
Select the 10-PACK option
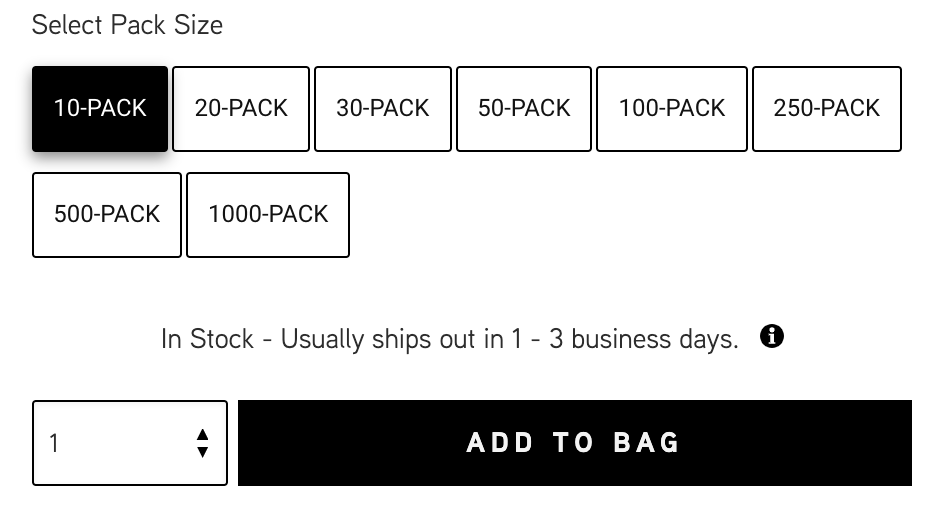100,109
